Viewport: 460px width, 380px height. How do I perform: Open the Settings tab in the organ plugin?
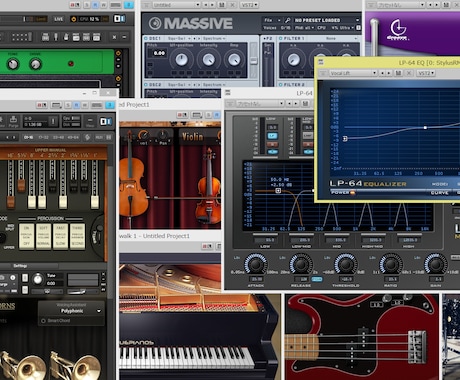point(20,266)
